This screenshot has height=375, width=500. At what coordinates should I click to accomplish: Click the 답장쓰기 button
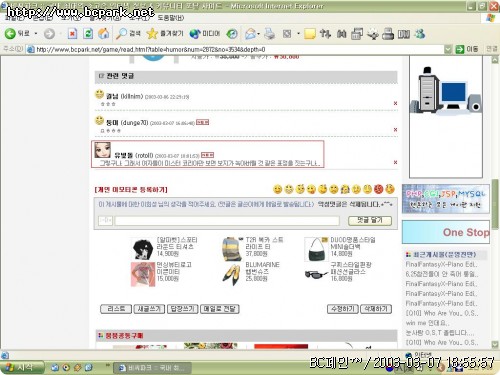point(183,309)
